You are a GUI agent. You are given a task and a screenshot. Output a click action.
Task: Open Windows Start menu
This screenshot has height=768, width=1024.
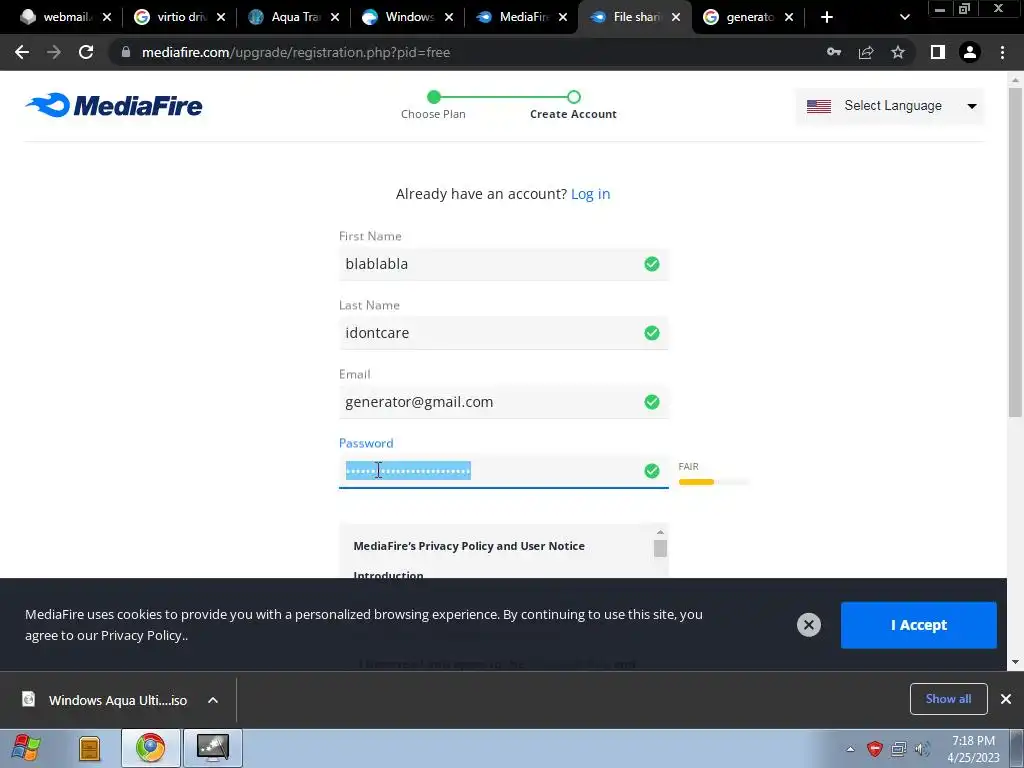click(26, 748)
